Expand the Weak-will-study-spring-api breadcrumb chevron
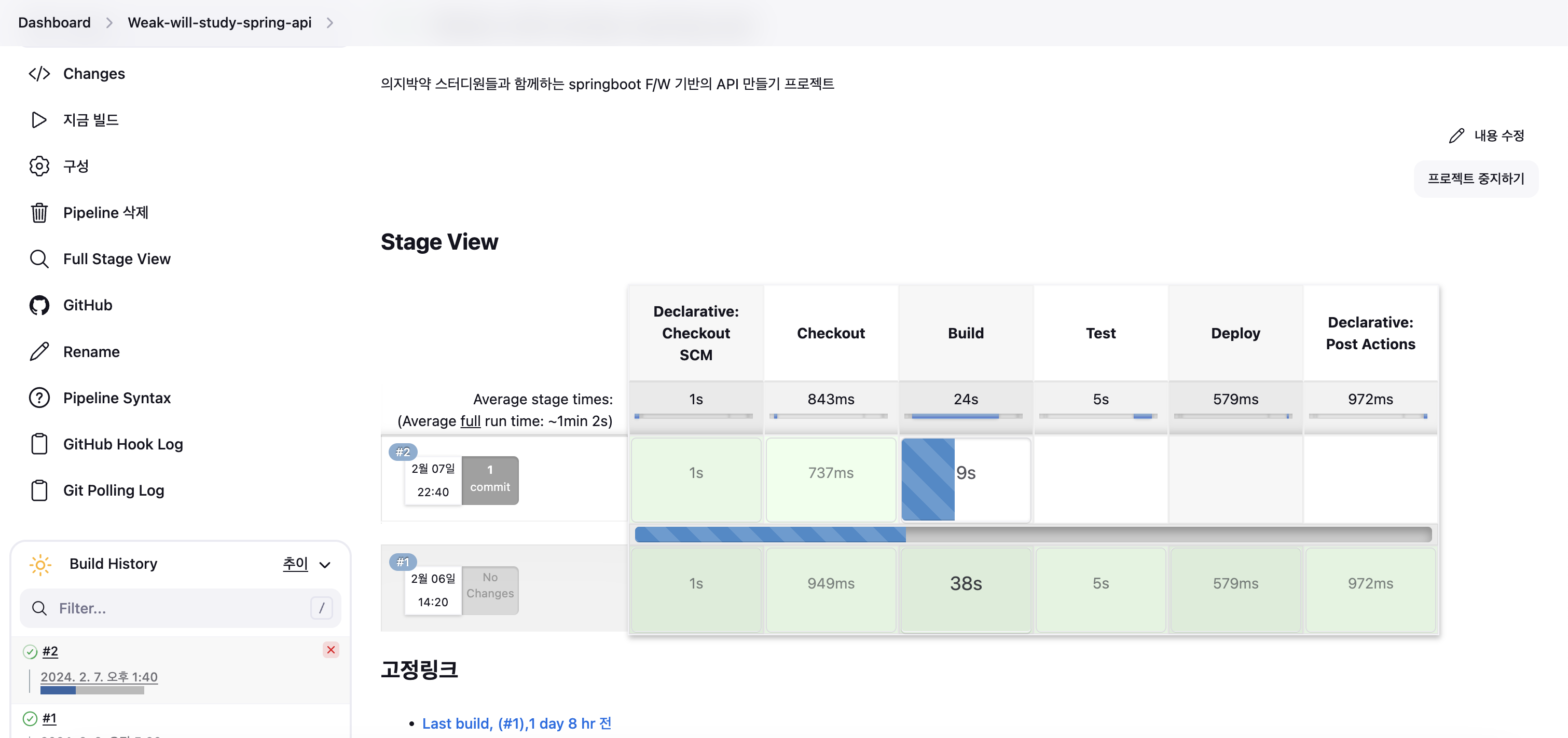The height and width of the screenshot is (738, 1568). [330, 22]
